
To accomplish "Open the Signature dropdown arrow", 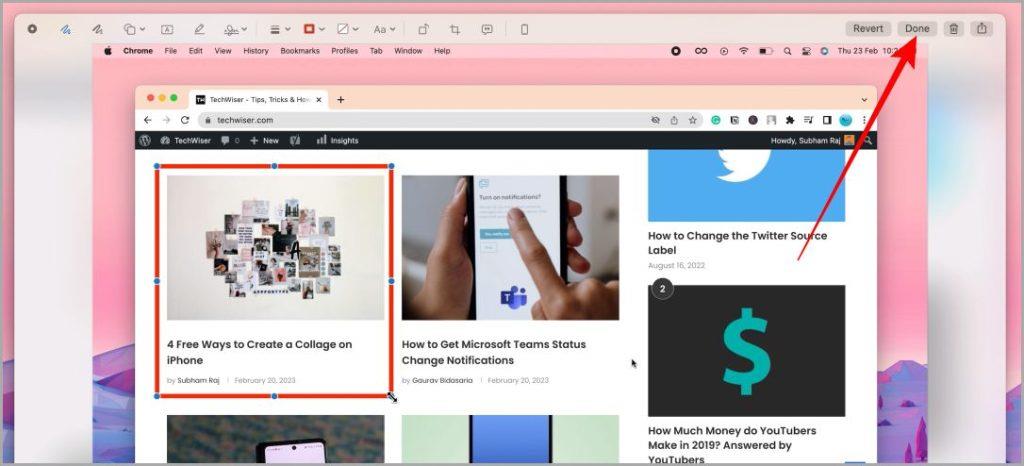I will 244,29.
